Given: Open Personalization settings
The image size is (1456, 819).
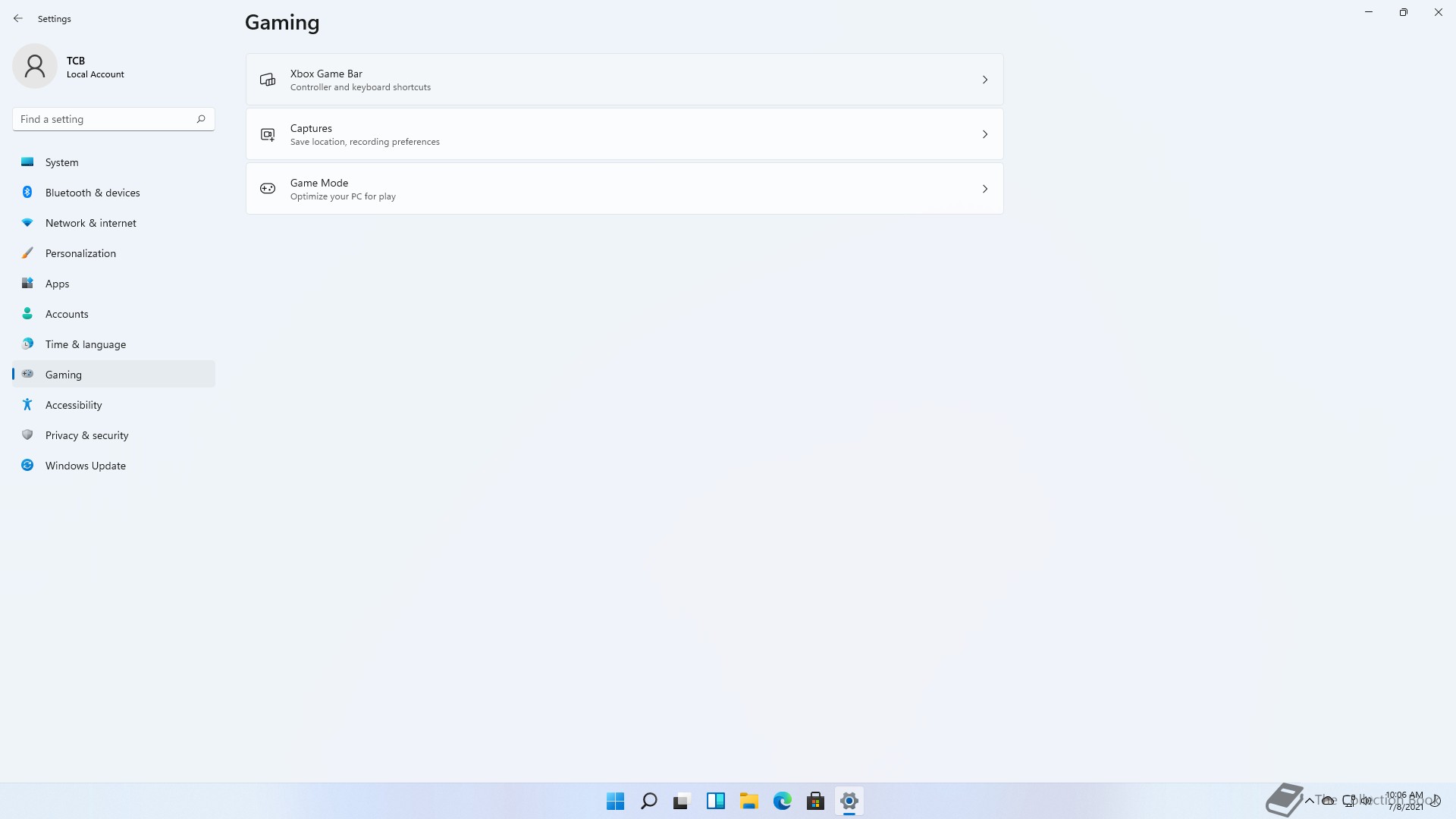Looking at the screenshot, I should point(80,253).
